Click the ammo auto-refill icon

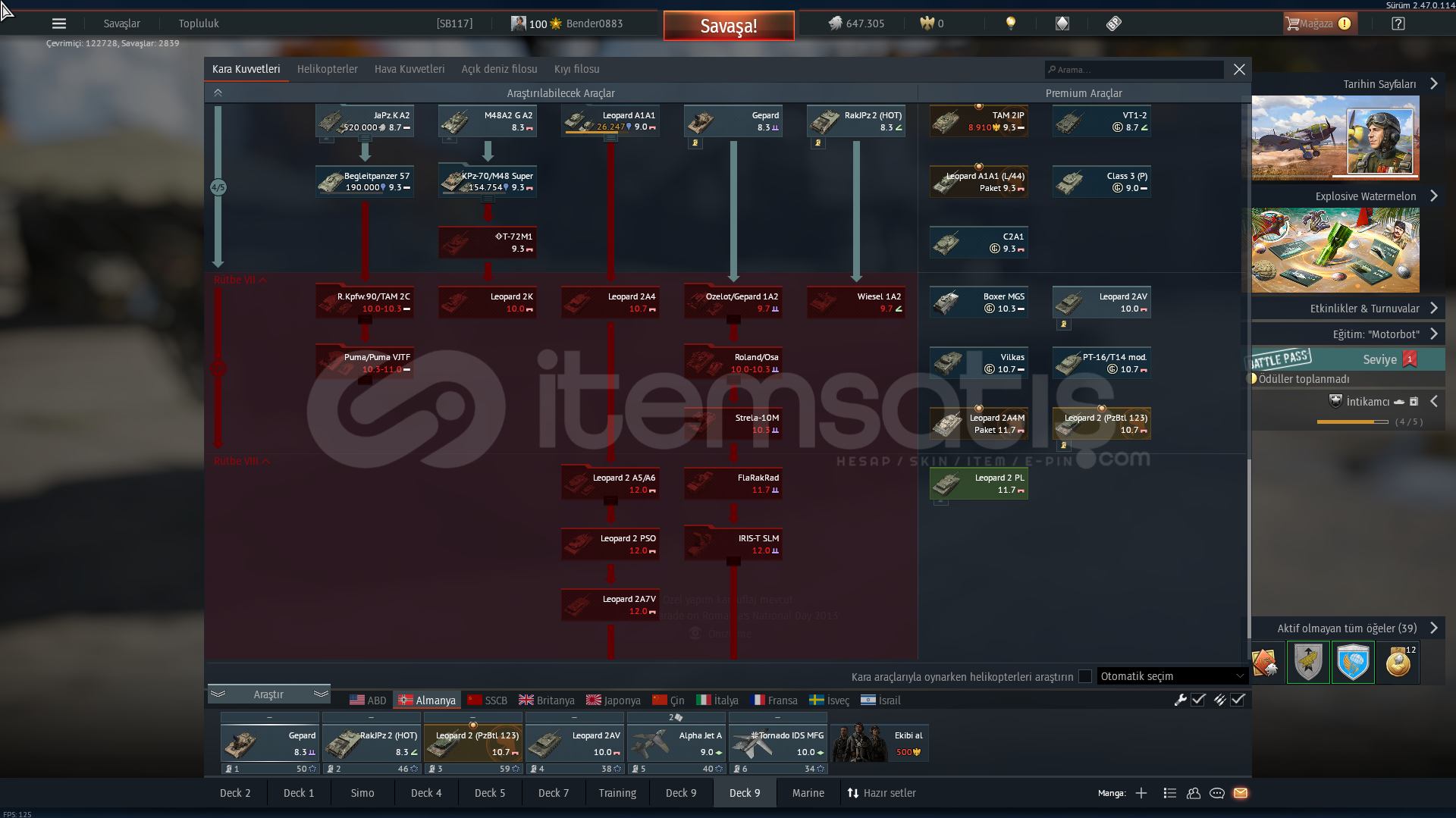(x=1219, y=700)
